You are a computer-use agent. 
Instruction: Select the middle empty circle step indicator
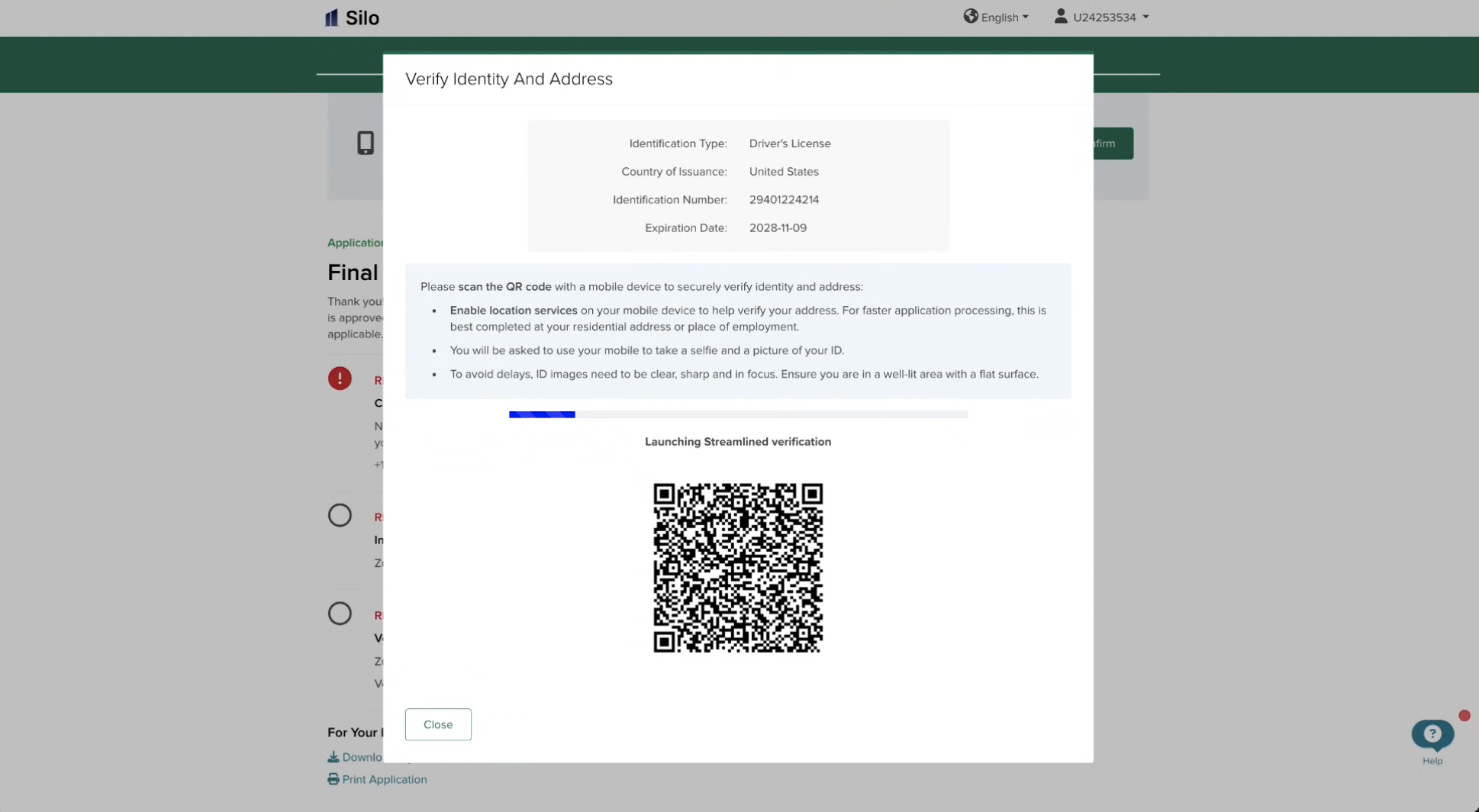point(340,515)
